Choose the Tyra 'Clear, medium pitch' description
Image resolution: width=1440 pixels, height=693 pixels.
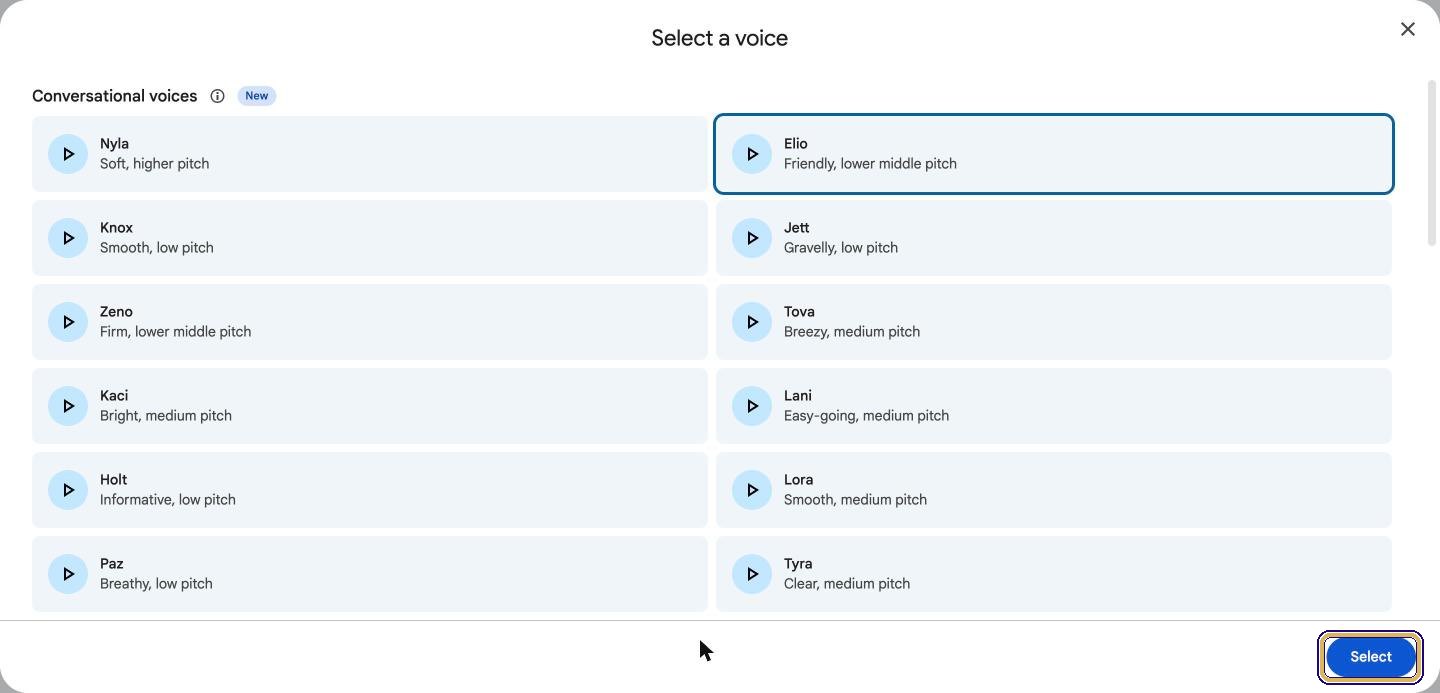(847, 584)
